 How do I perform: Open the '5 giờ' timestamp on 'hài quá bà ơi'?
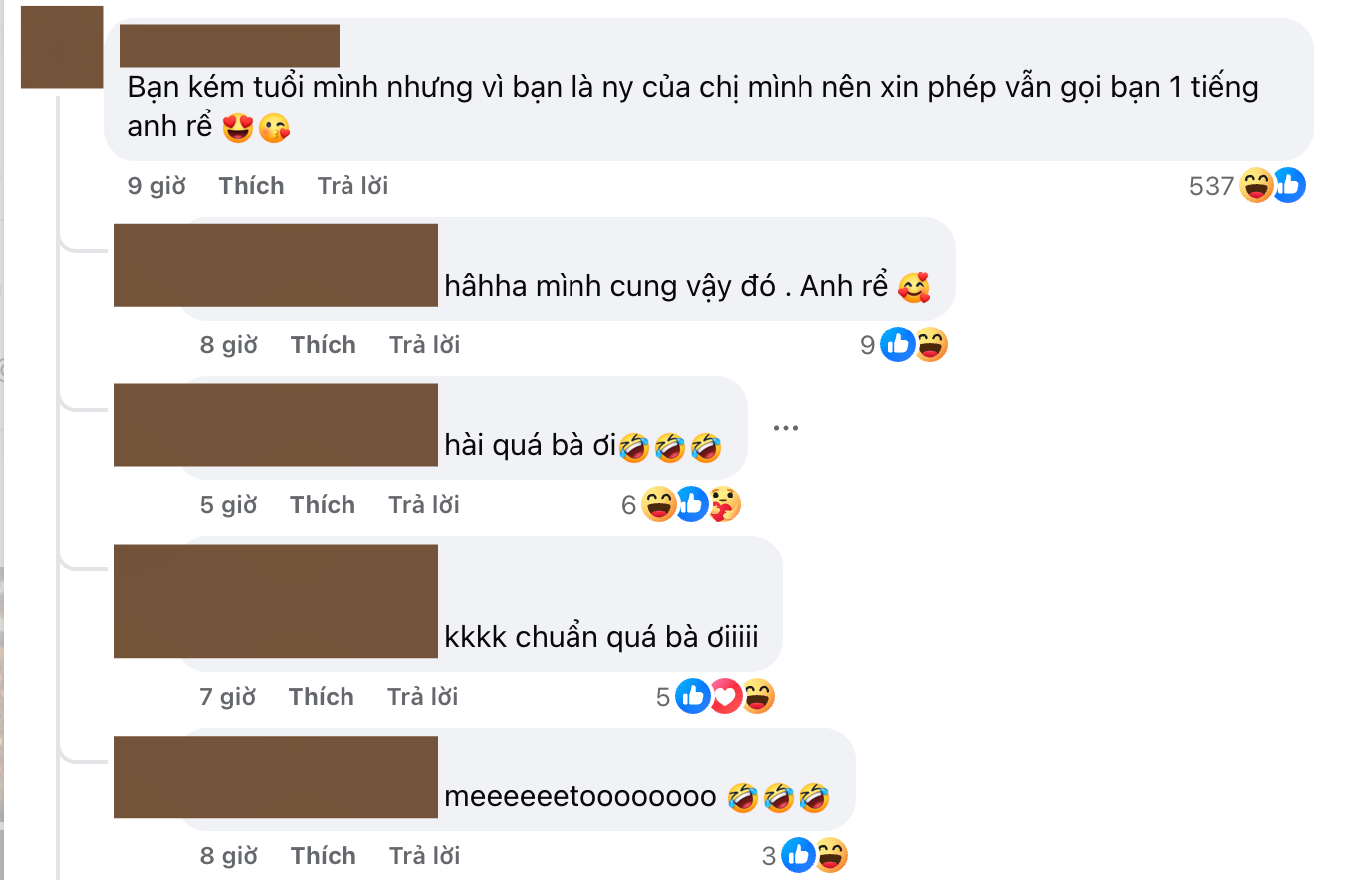tap(227, 504)
